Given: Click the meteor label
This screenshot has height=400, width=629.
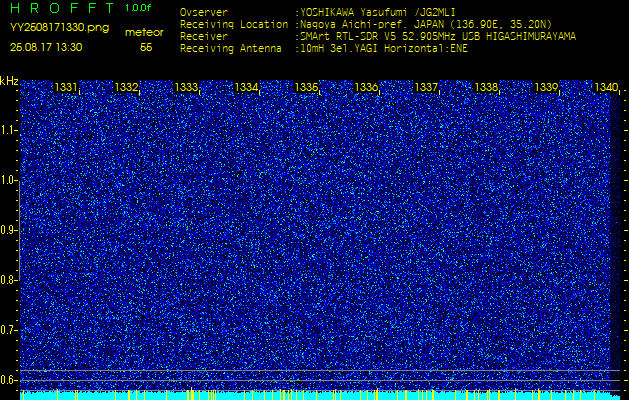Looking at the screenshot, I should click(144, 33).
